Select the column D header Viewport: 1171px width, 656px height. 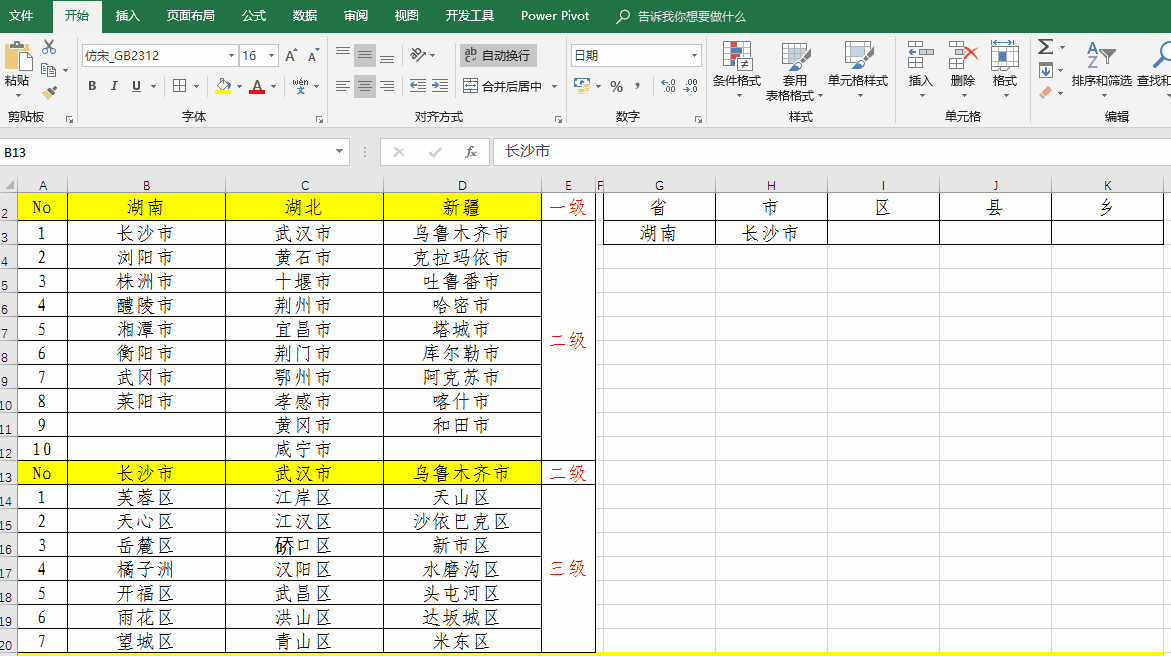[x=462, y=185]
